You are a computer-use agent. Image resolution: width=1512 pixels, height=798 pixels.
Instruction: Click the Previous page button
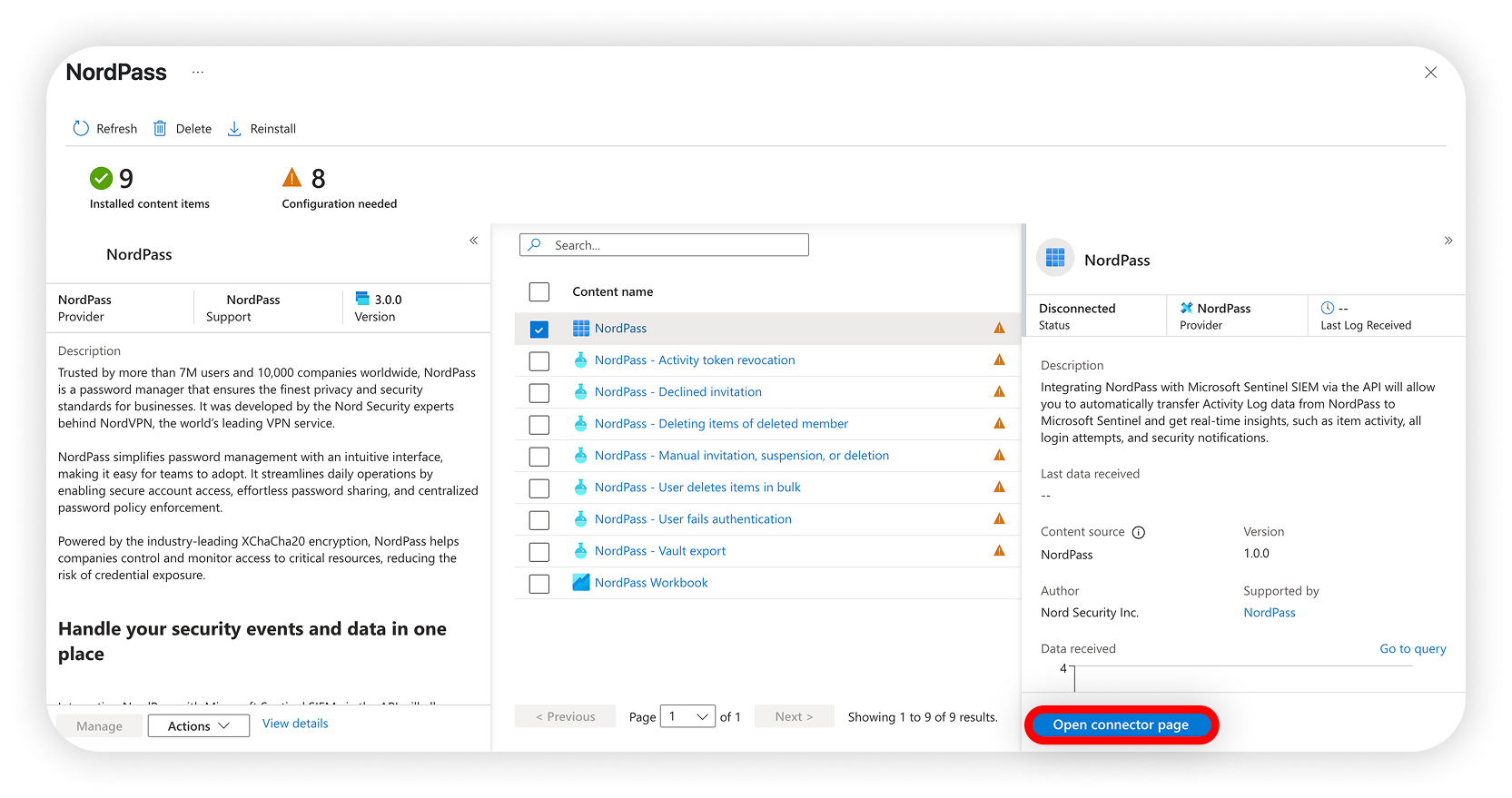tap(565, 717)
